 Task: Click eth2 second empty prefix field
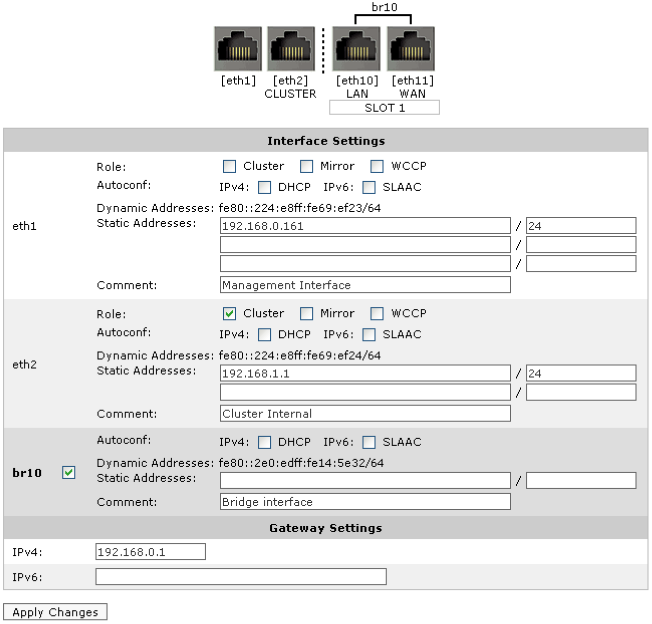[x=581, y=392]
